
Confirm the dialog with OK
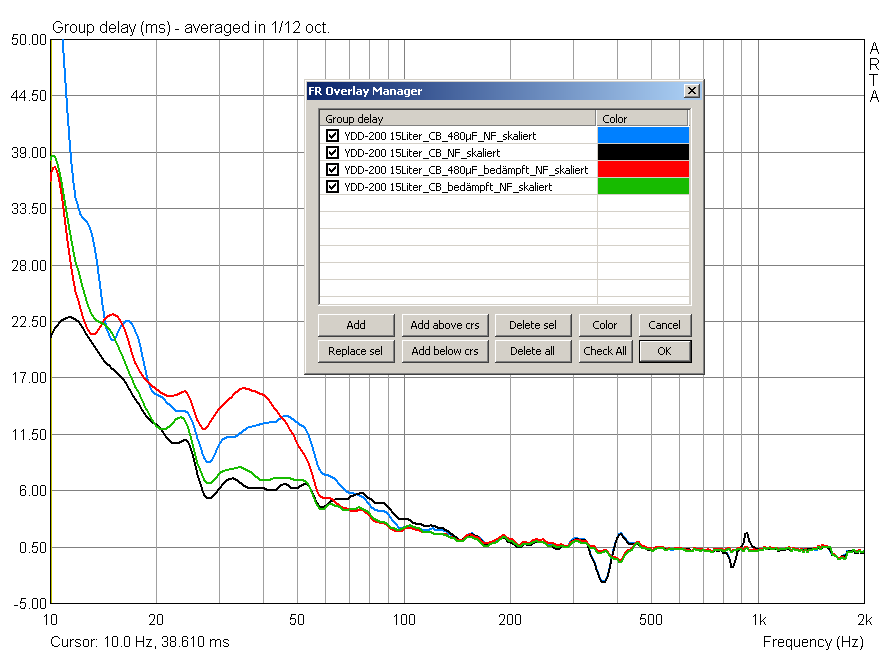coord(664,351)
